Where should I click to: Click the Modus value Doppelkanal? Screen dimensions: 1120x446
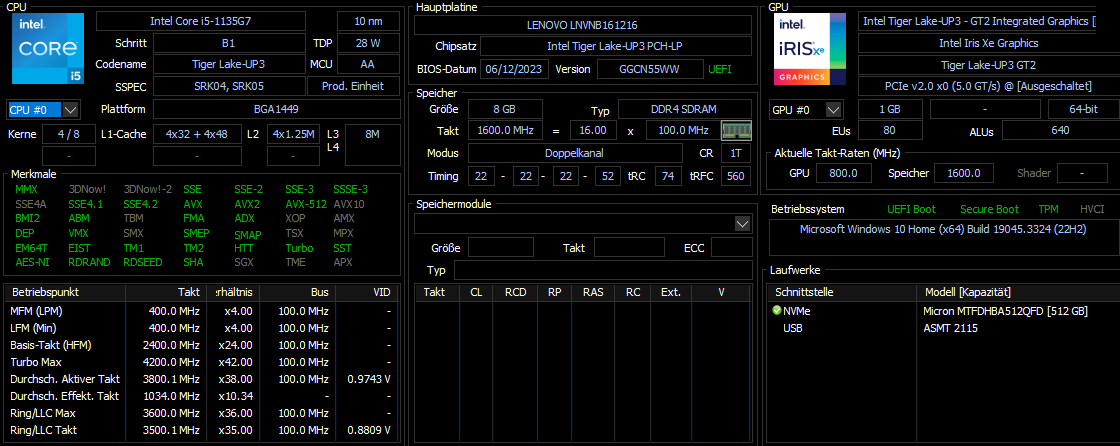pos(575,153)
